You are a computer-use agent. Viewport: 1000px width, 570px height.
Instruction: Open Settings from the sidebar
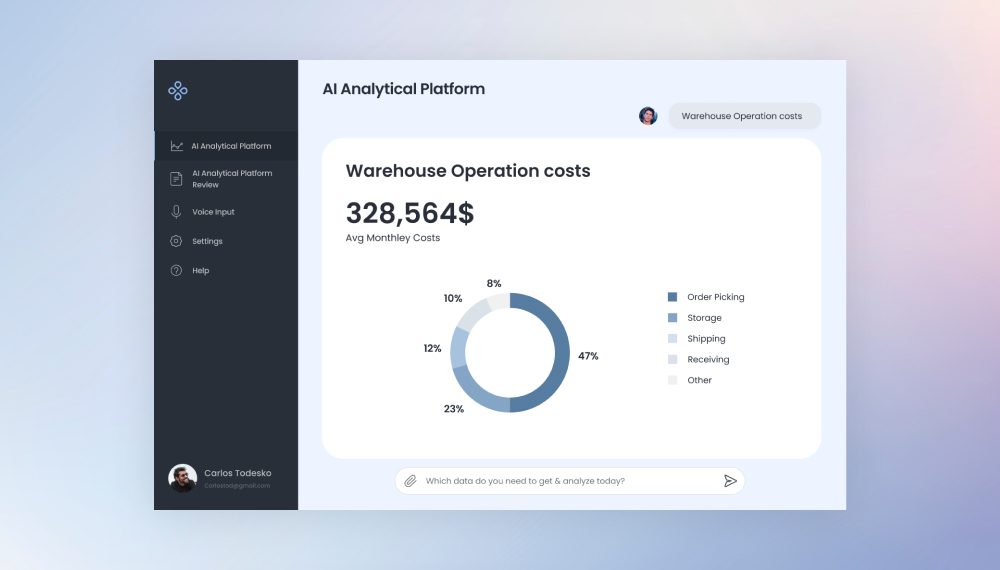pos(226,241)
